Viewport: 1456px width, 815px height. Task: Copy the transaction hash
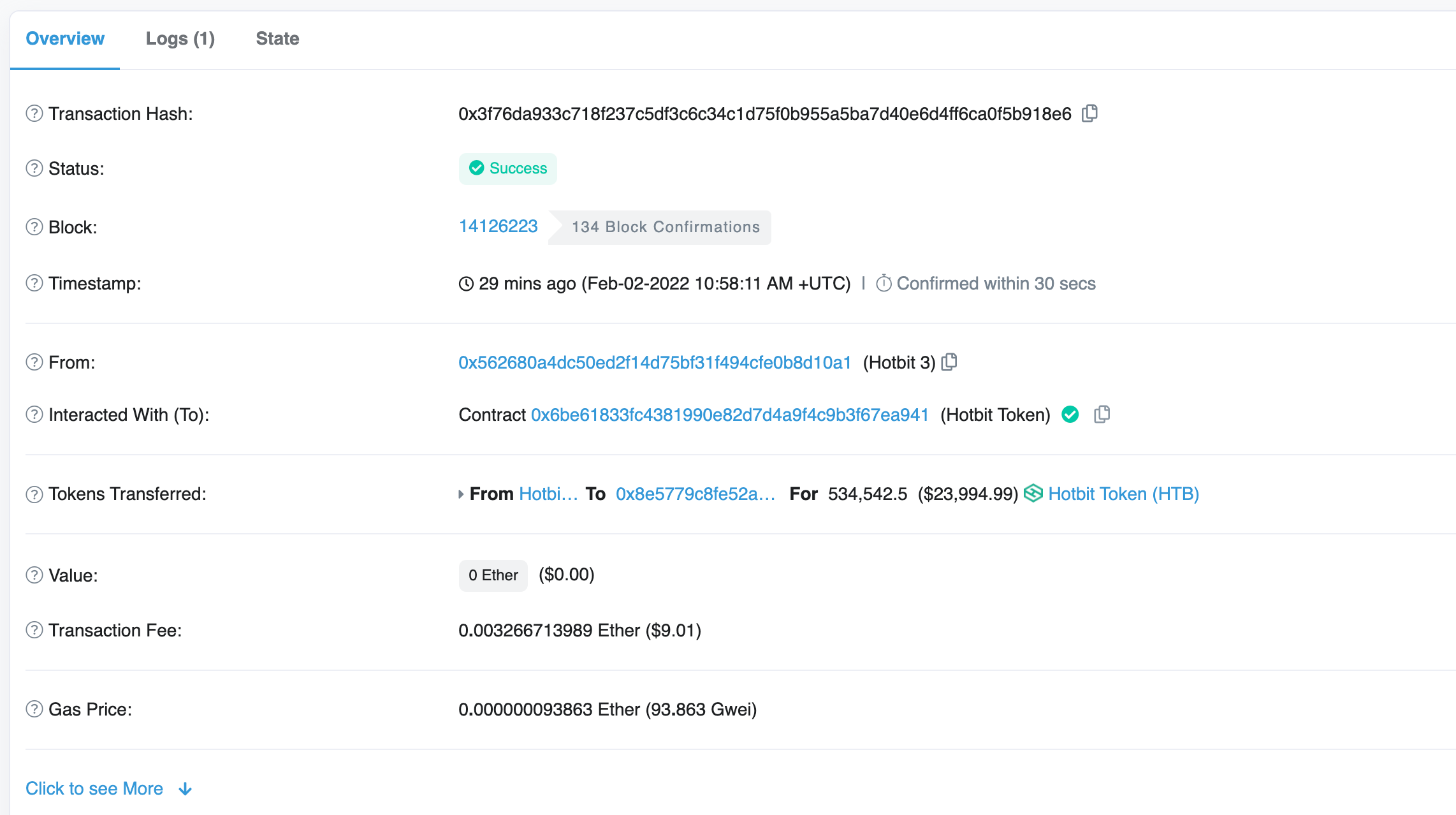pyautogui.click(x=1090, y=113)
